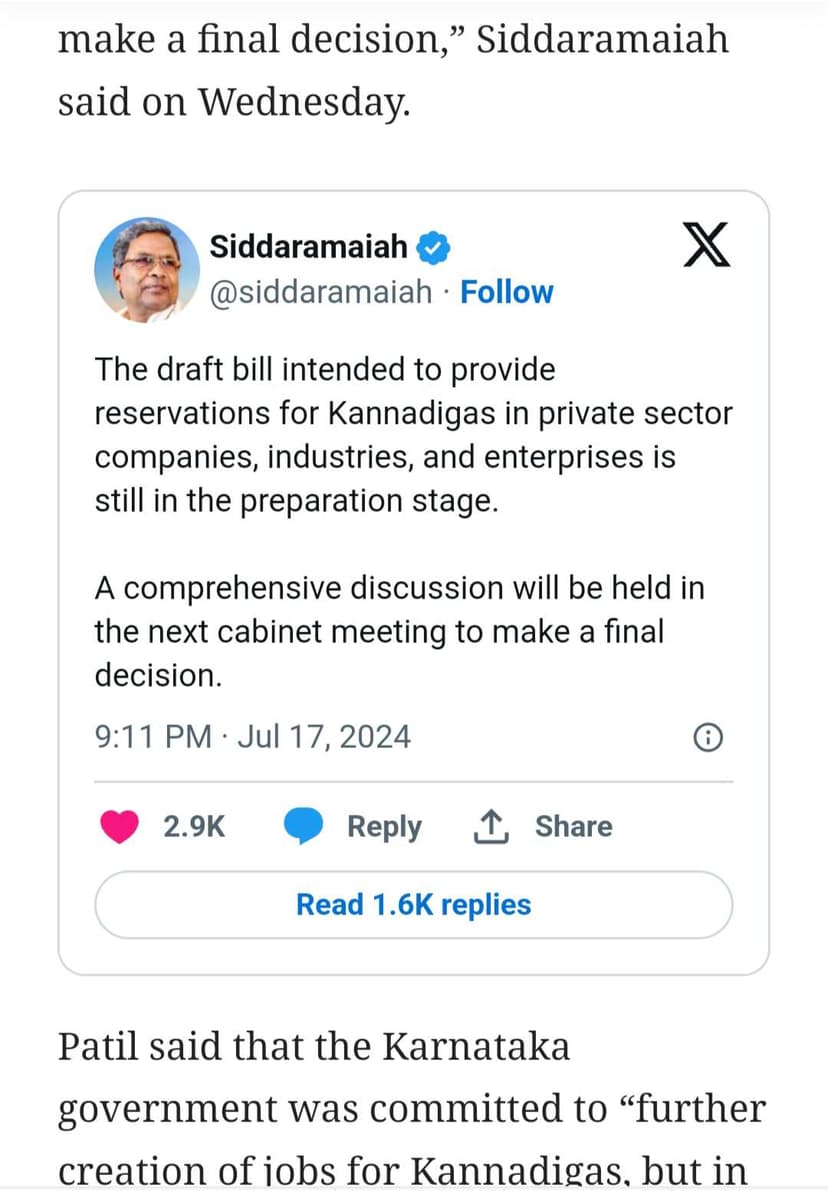Follow the @siddaramaiah account
The image size is (828, 1191).
[x=506, y=292]
